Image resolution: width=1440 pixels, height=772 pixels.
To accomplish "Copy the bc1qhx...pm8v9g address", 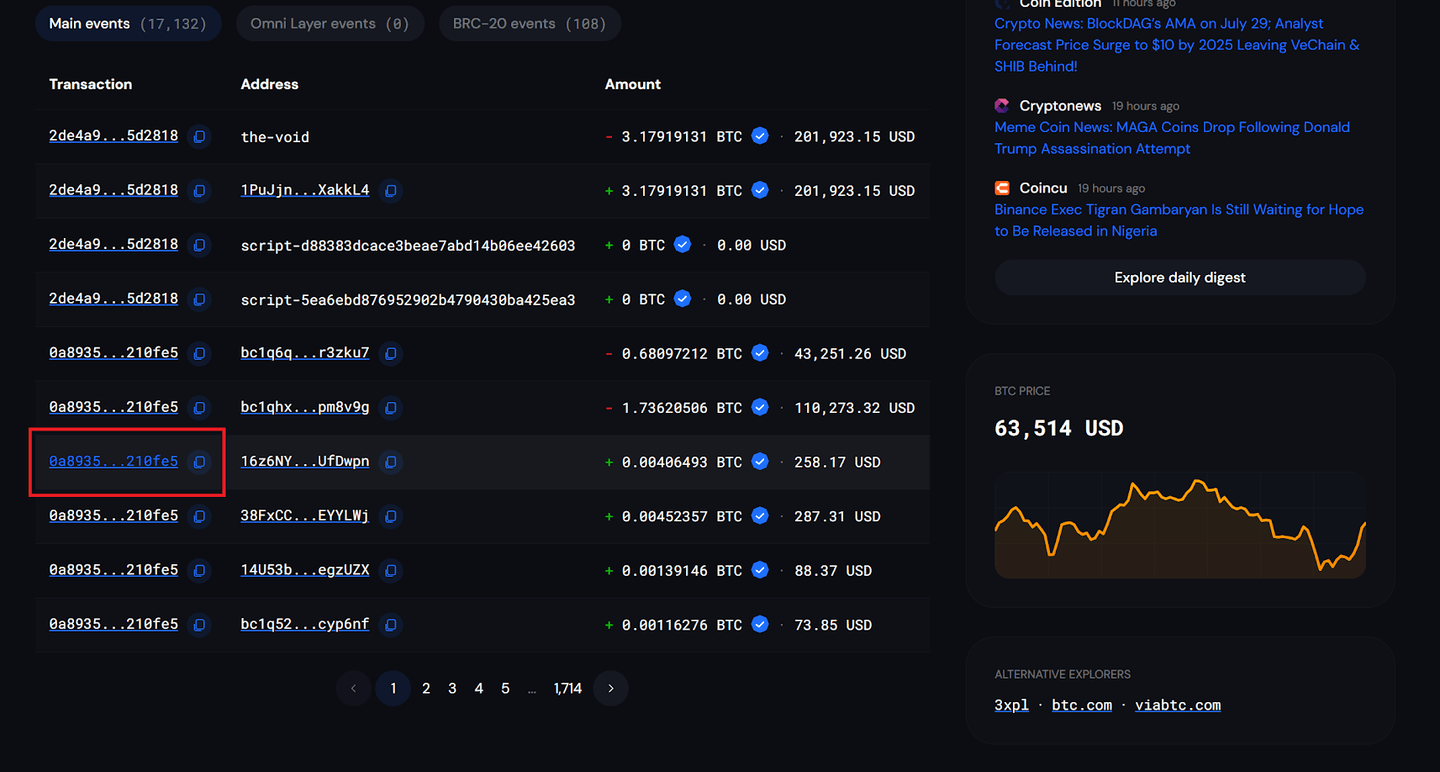I will tap(391, 407).
